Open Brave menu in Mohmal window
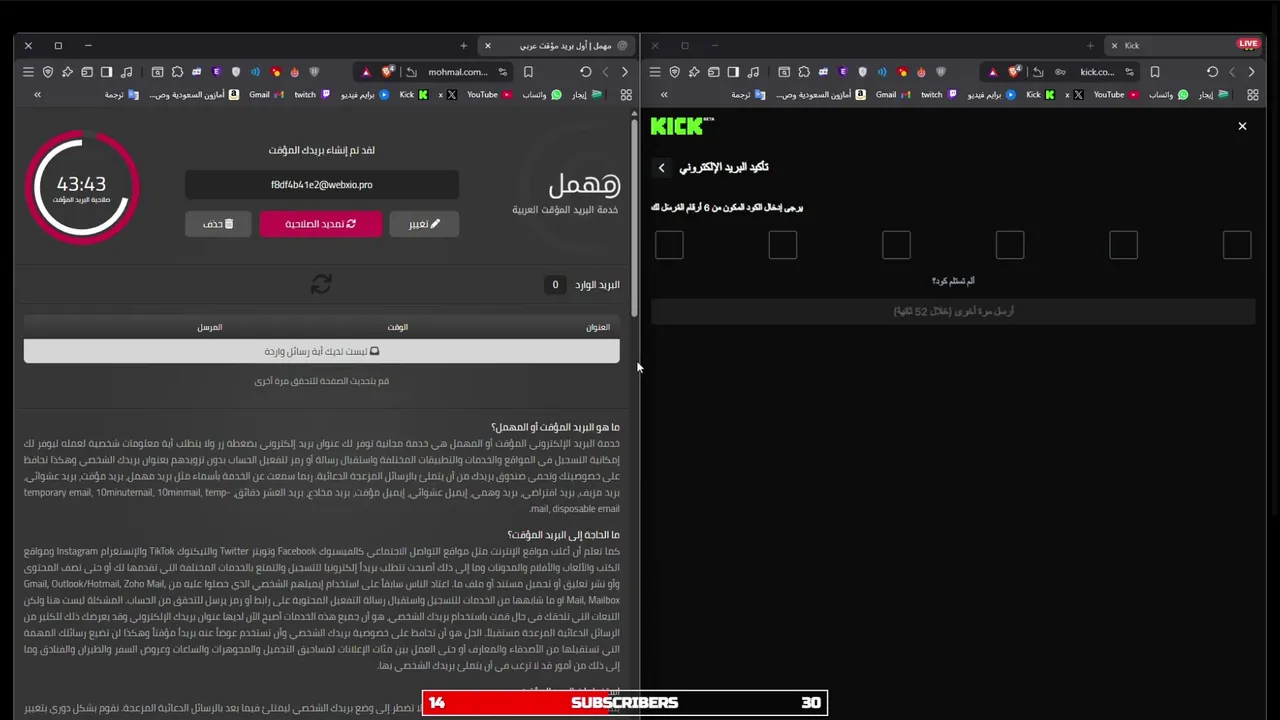 tap(28, 72)
